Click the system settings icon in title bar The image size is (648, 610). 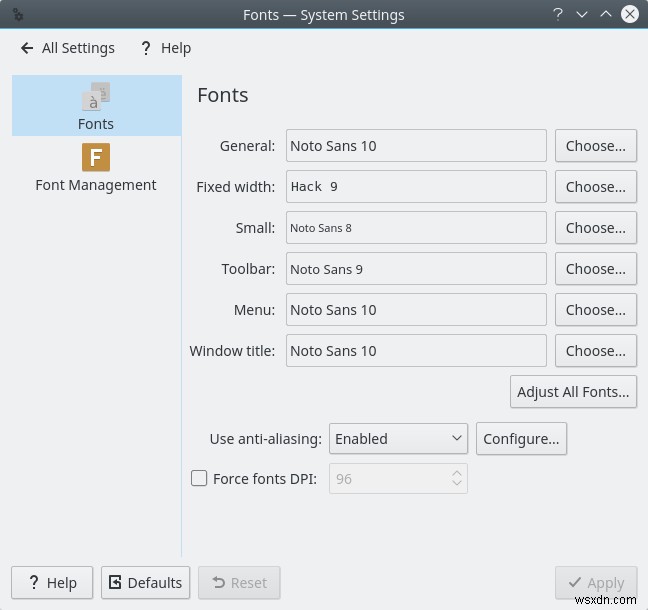(17, 15)
